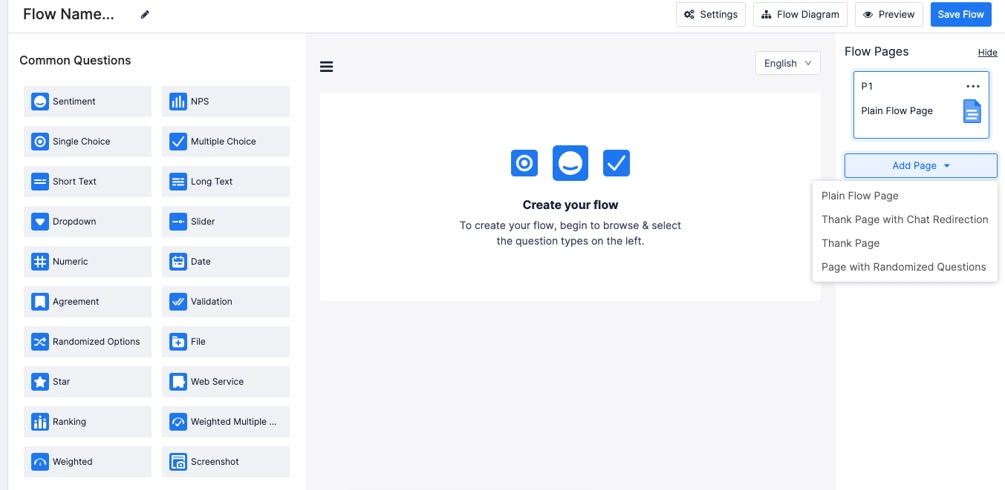This screenshot has width=1005, height=490.
Task: Select the File upload question type
Action: (226, 342)
